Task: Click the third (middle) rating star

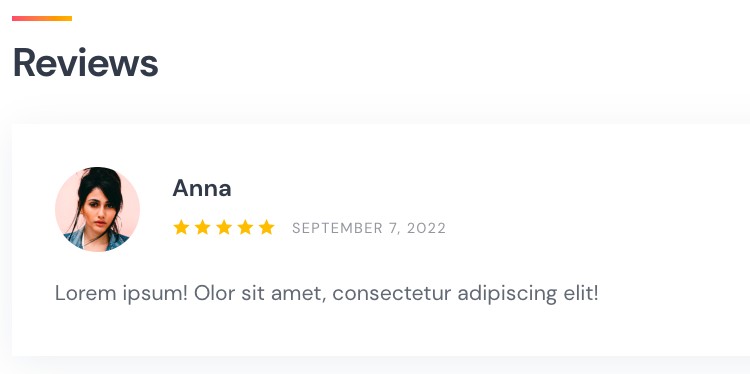Action: point(224,227)
